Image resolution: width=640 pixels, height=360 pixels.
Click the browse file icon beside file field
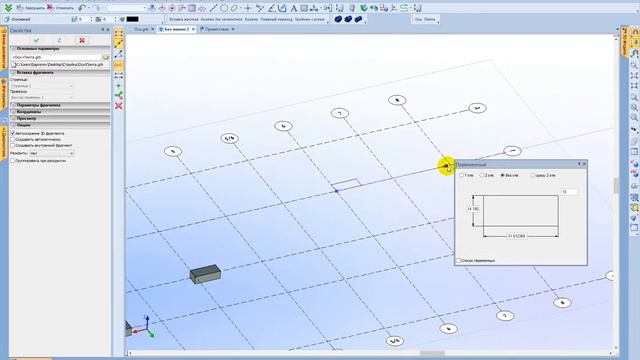click(106, 57)
